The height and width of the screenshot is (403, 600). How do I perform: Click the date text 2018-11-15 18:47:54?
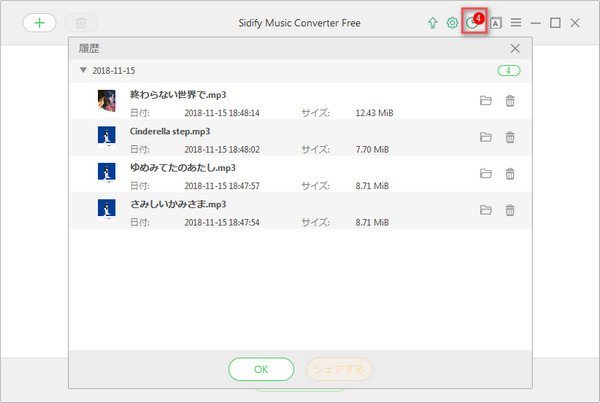[222, 222]
